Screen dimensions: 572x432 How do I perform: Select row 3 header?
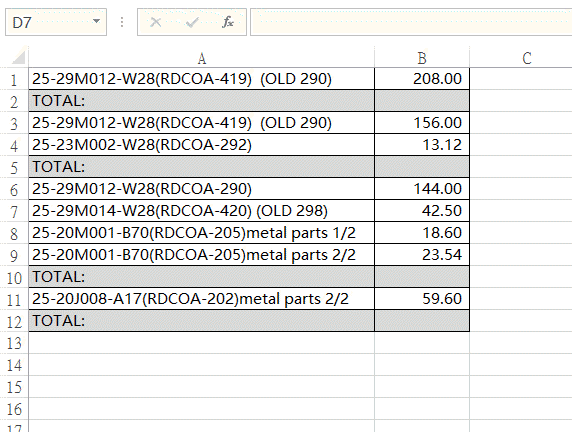[x=14, y=123]
